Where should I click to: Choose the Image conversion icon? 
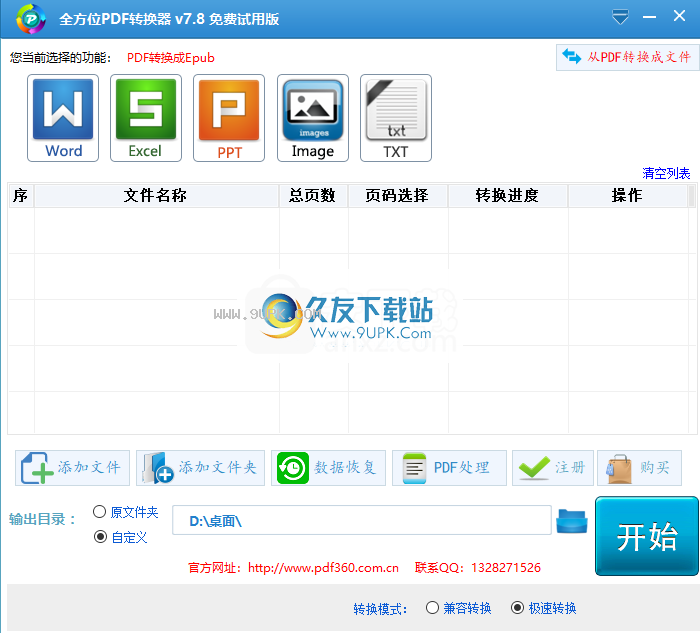(313, 118)
